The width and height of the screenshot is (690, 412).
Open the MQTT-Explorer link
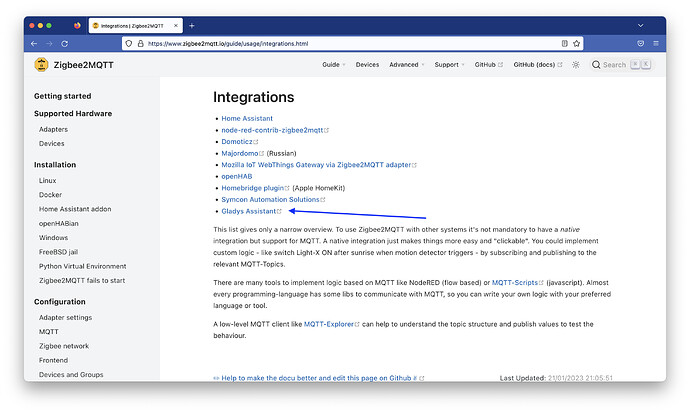pyautogui.click(x=331, y=324)
